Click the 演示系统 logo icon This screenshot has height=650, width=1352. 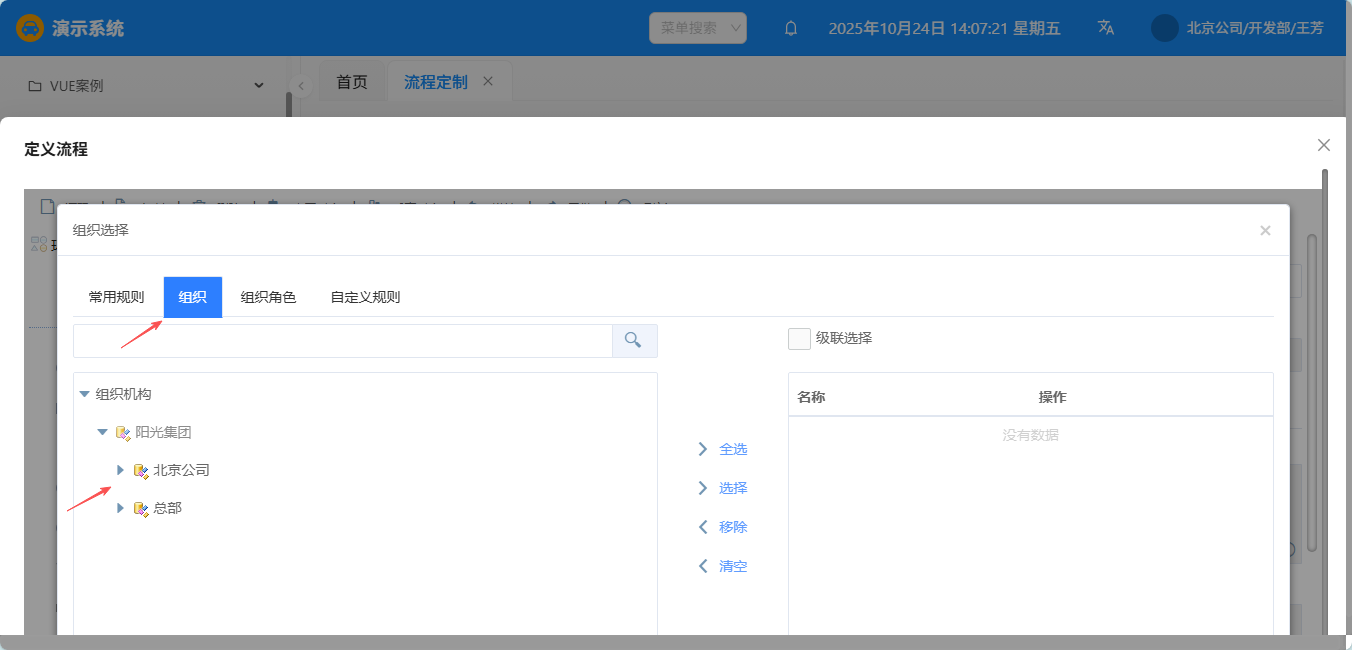point(30,28)
